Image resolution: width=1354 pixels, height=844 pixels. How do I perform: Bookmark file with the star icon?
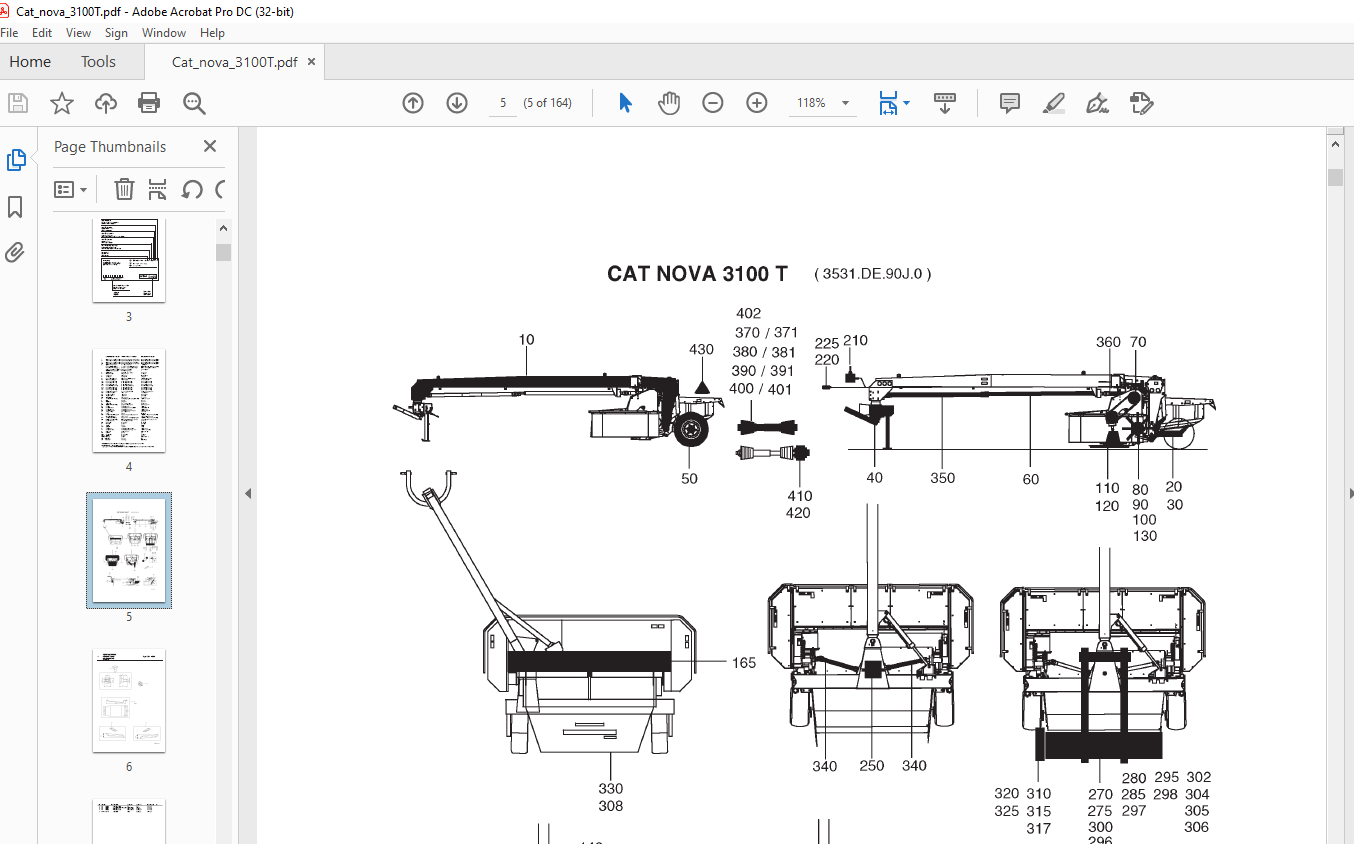pos(62,103)
